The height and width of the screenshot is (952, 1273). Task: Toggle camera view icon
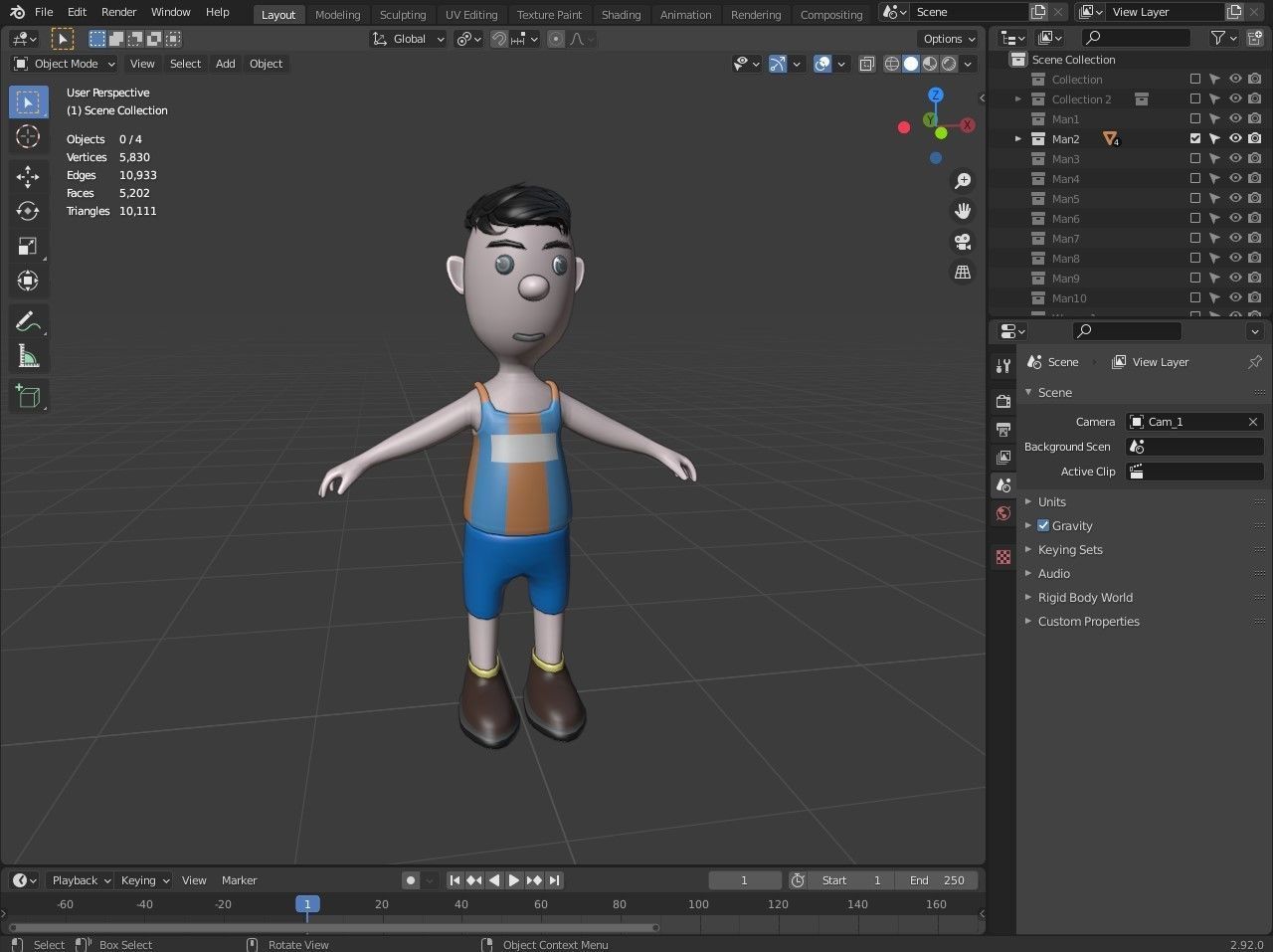click(963, 242)
